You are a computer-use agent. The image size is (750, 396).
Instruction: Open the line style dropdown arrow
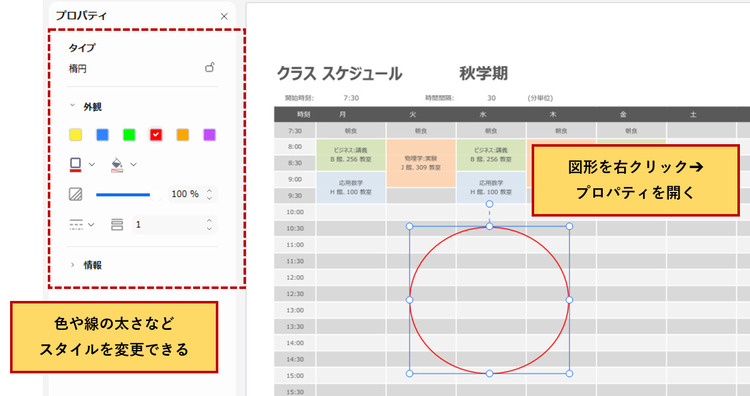91,224
